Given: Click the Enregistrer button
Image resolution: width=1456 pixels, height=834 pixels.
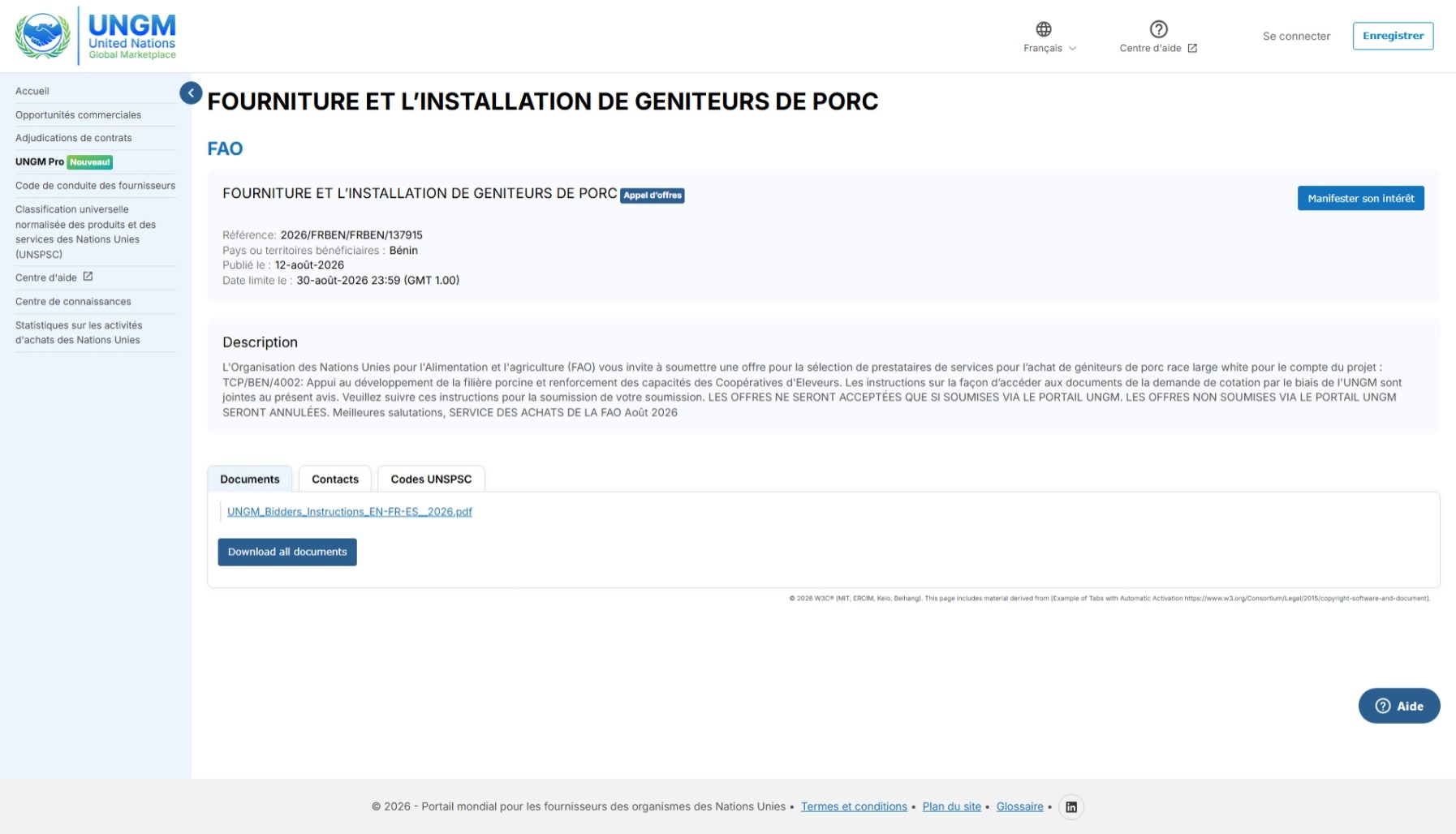Looking at the screenshot, I should pyautogui.click(x=1393, y=36).
